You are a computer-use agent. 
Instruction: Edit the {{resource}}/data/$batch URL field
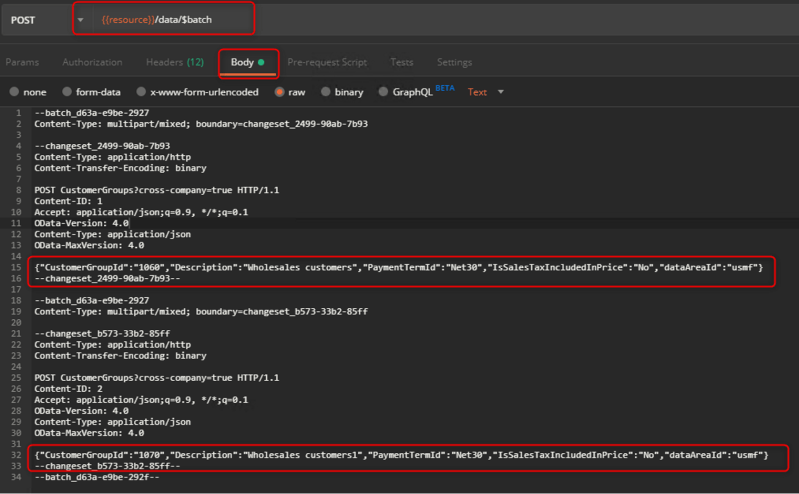coord(156,20)
